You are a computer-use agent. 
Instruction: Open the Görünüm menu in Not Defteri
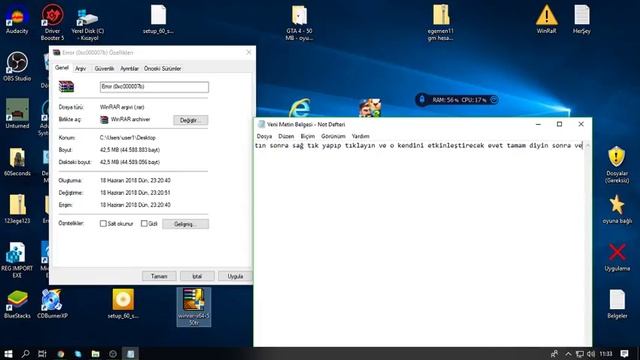333,136
